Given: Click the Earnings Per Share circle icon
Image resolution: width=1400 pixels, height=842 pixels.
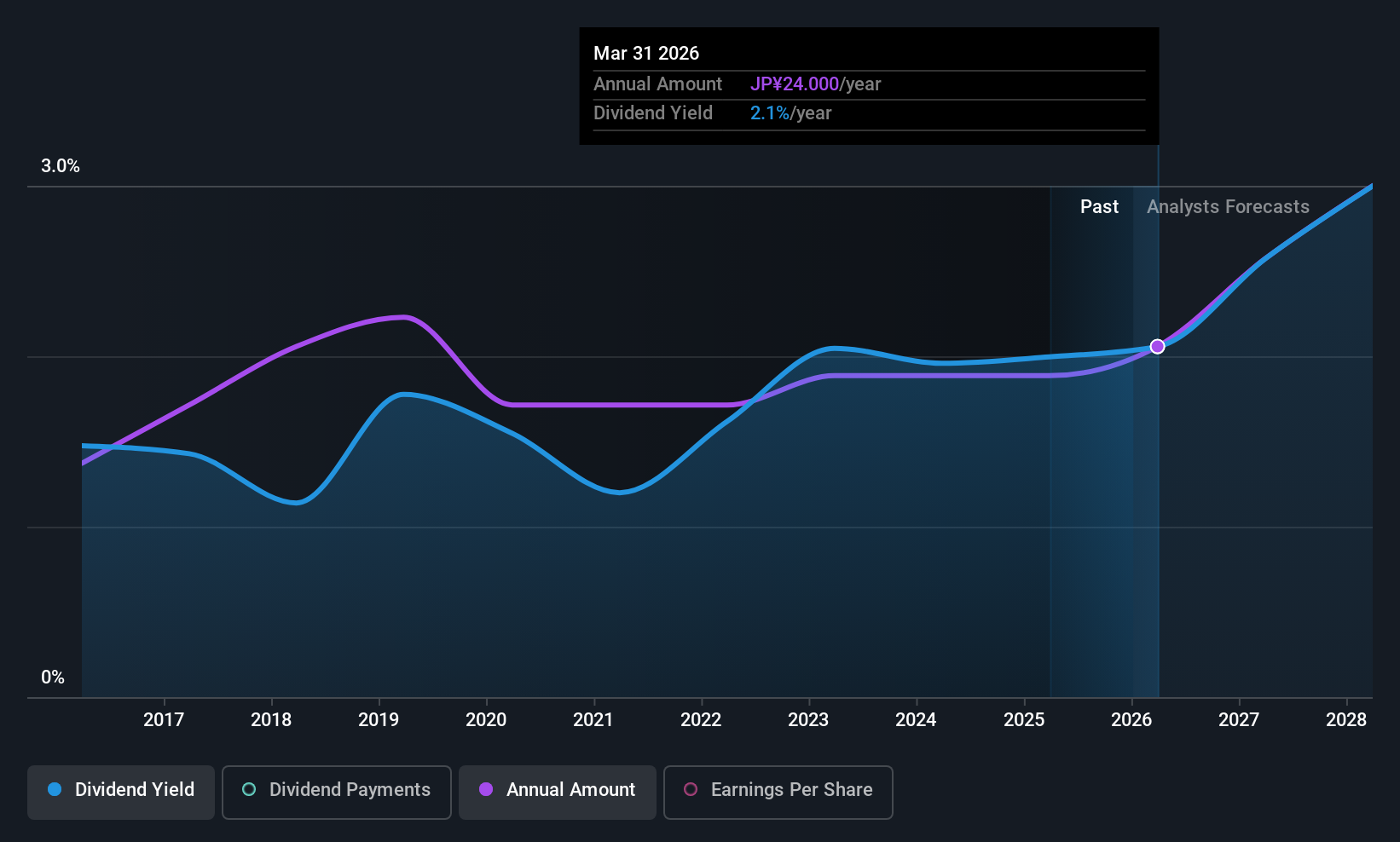Looking at the screenshot, I should tap(691, 789).
